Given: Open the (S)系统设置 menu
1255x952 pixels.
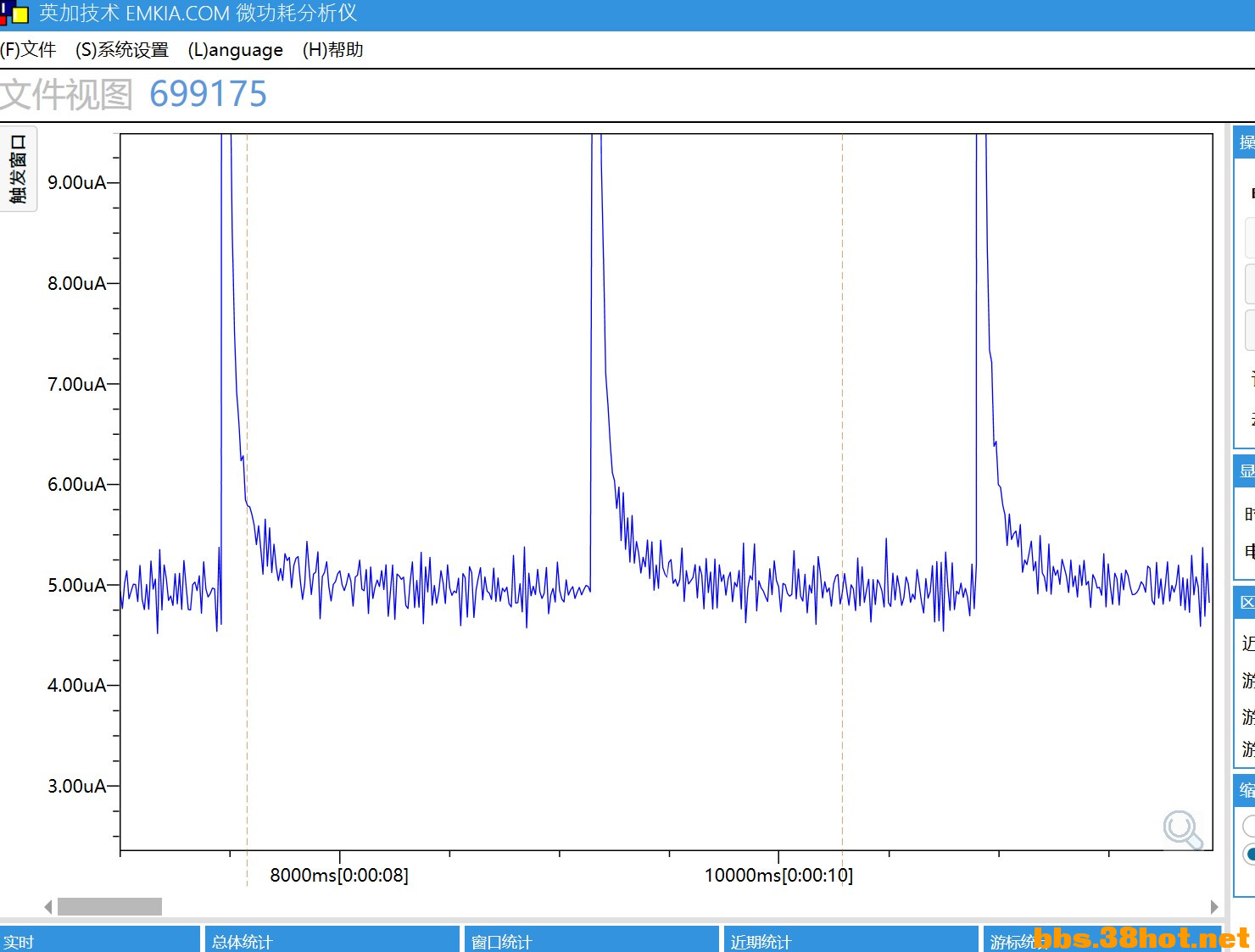Looking at the screenshot, I should click(x=122, y=50).
